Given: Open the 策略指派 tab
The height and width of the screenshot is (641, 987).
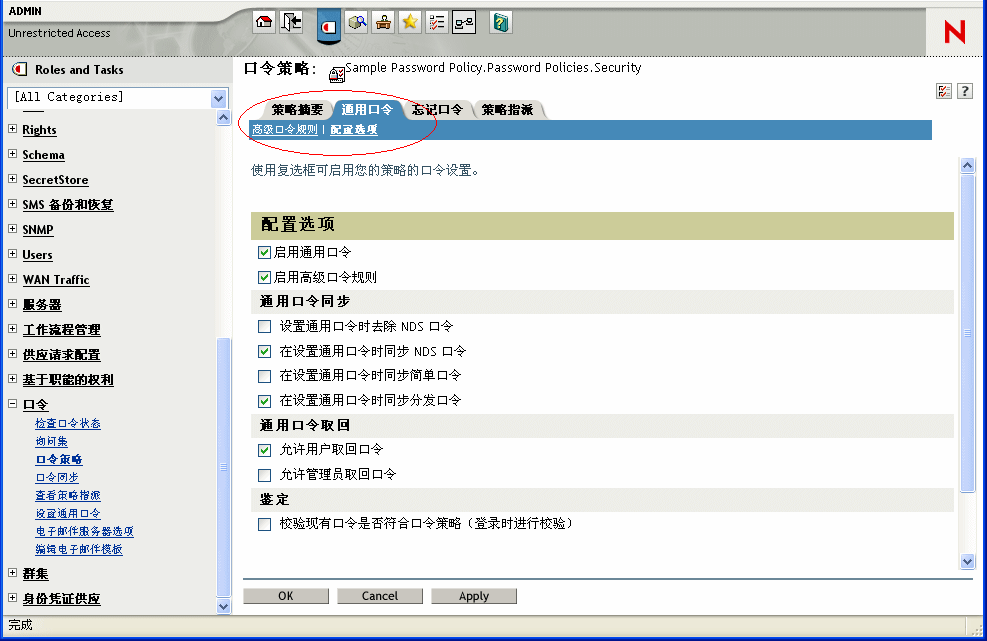Looking at the screenshot, I should 507,110.
